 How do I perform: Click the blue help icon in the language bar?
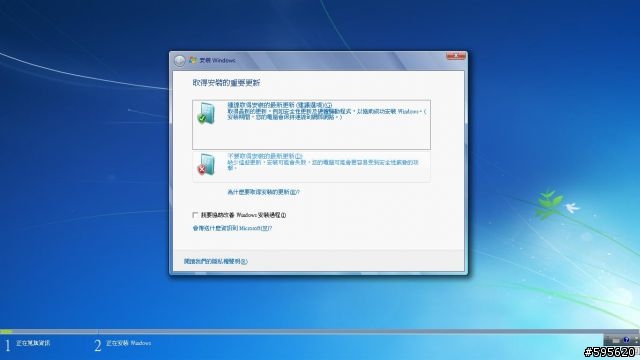pos(627,340)
